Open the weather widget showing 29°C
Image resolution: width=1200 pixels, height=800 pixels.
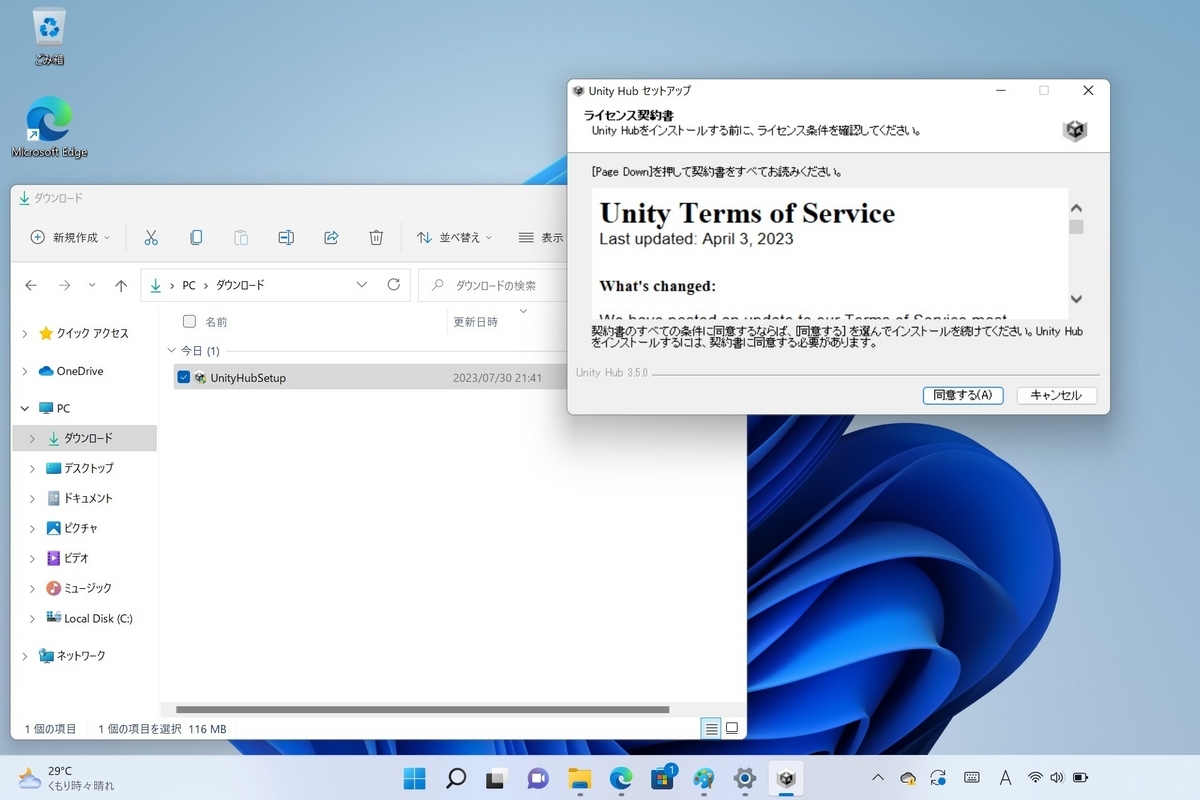pos(66,778)
